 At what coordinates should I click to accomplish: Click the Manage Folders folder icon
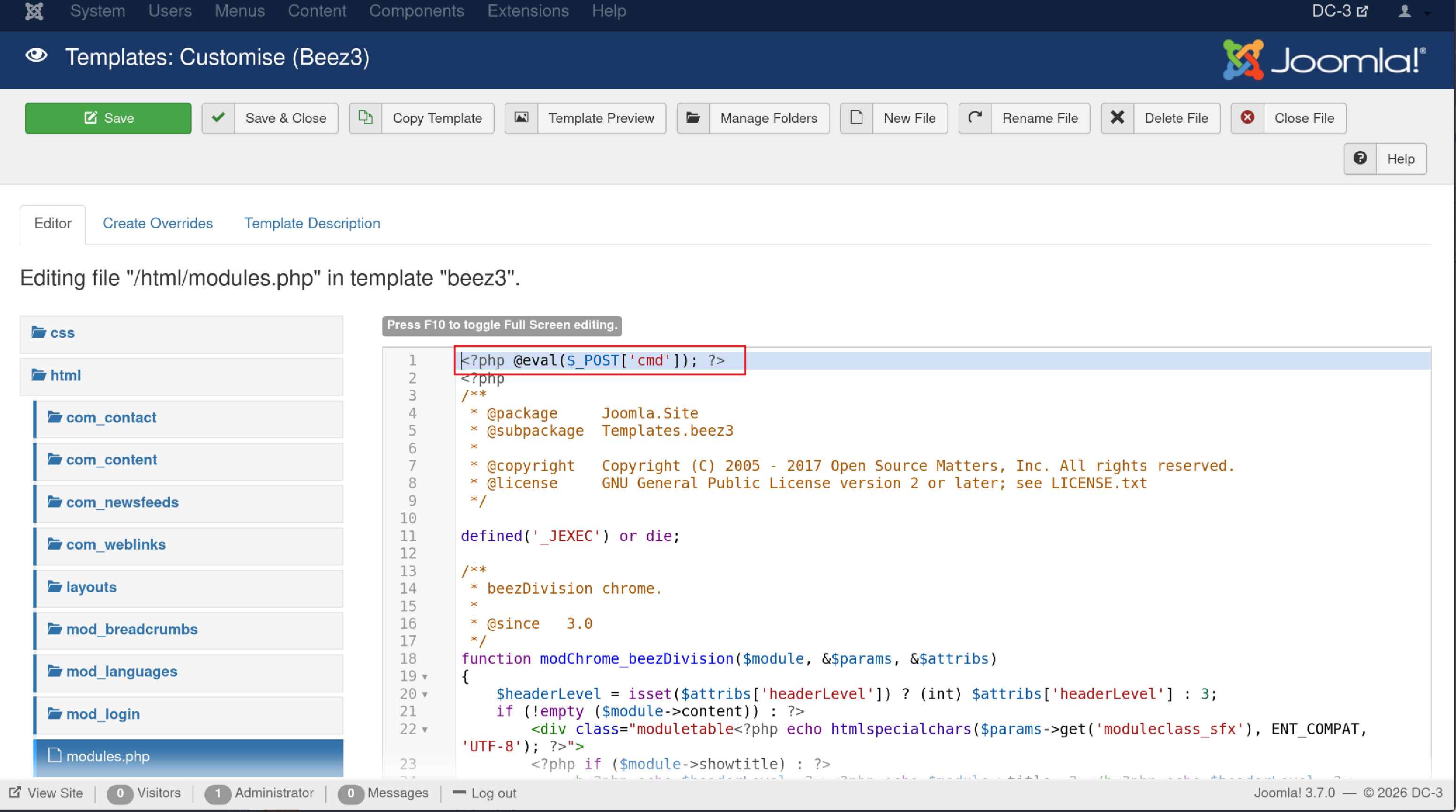(x=694, y=118)
